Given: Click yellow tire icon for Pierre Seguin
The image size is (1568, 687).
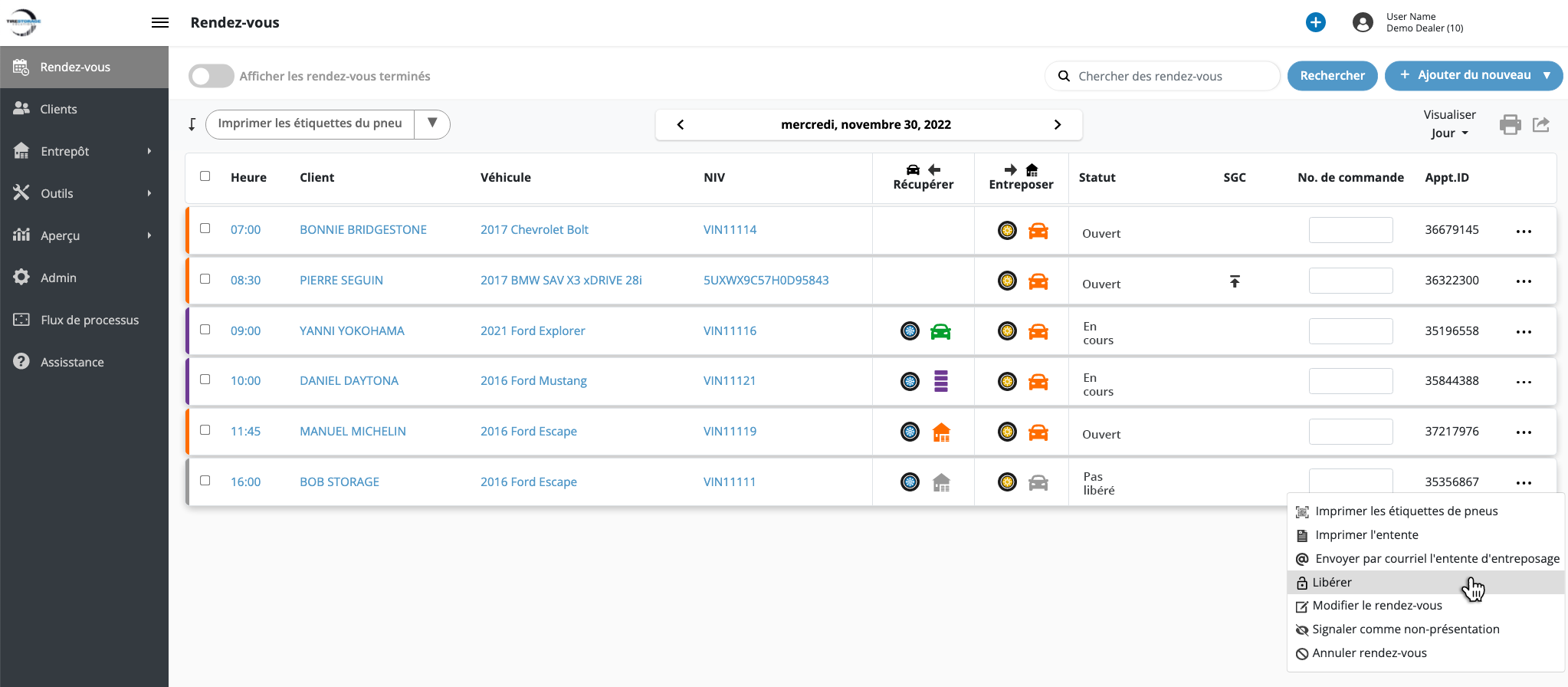Looking at the screenshot, I should pos(1007,281).
